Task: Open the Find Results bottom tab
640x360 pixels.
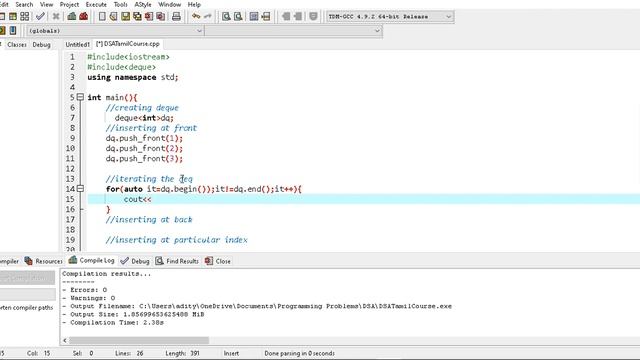Action: tap(177, 261)
